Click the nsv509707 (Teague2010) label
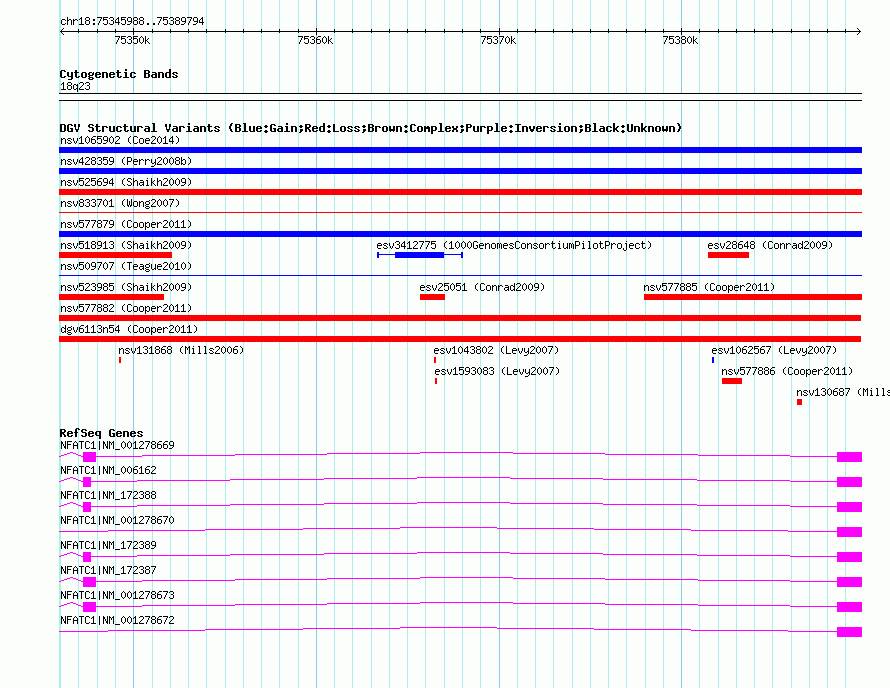 click(x=126, y=266)
